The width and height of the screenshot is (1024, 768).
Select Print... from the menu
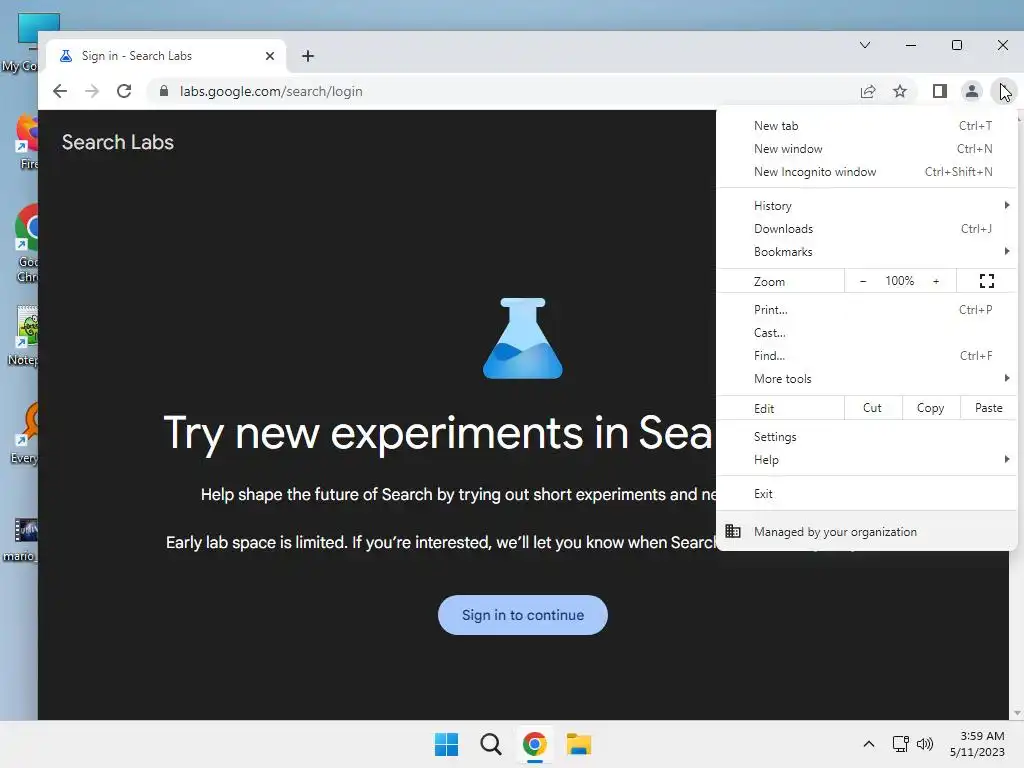click(x=867, y=310)
